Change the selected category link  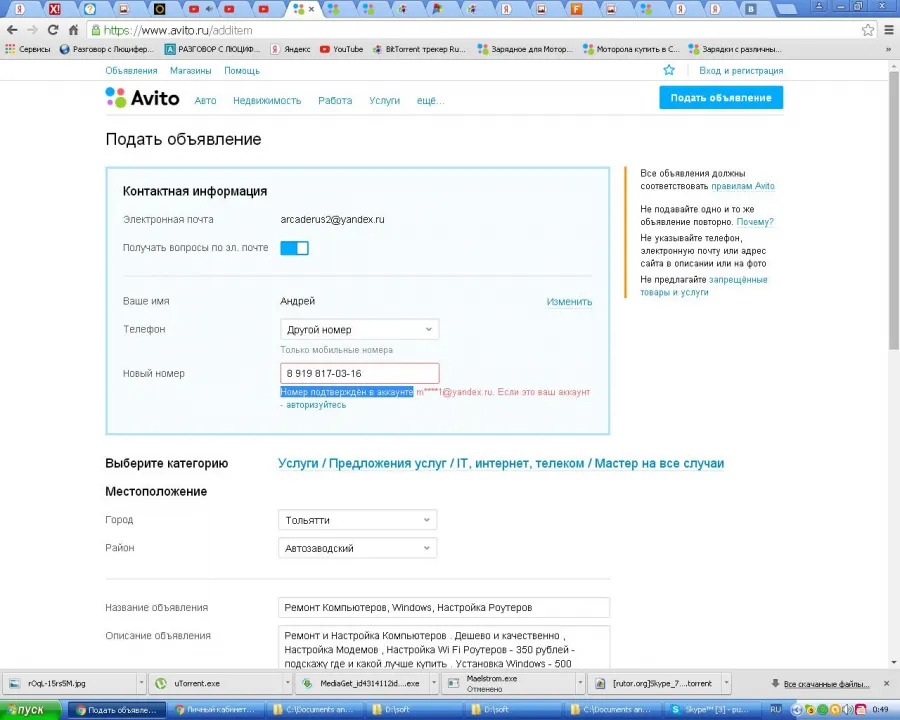pos(501,463)
